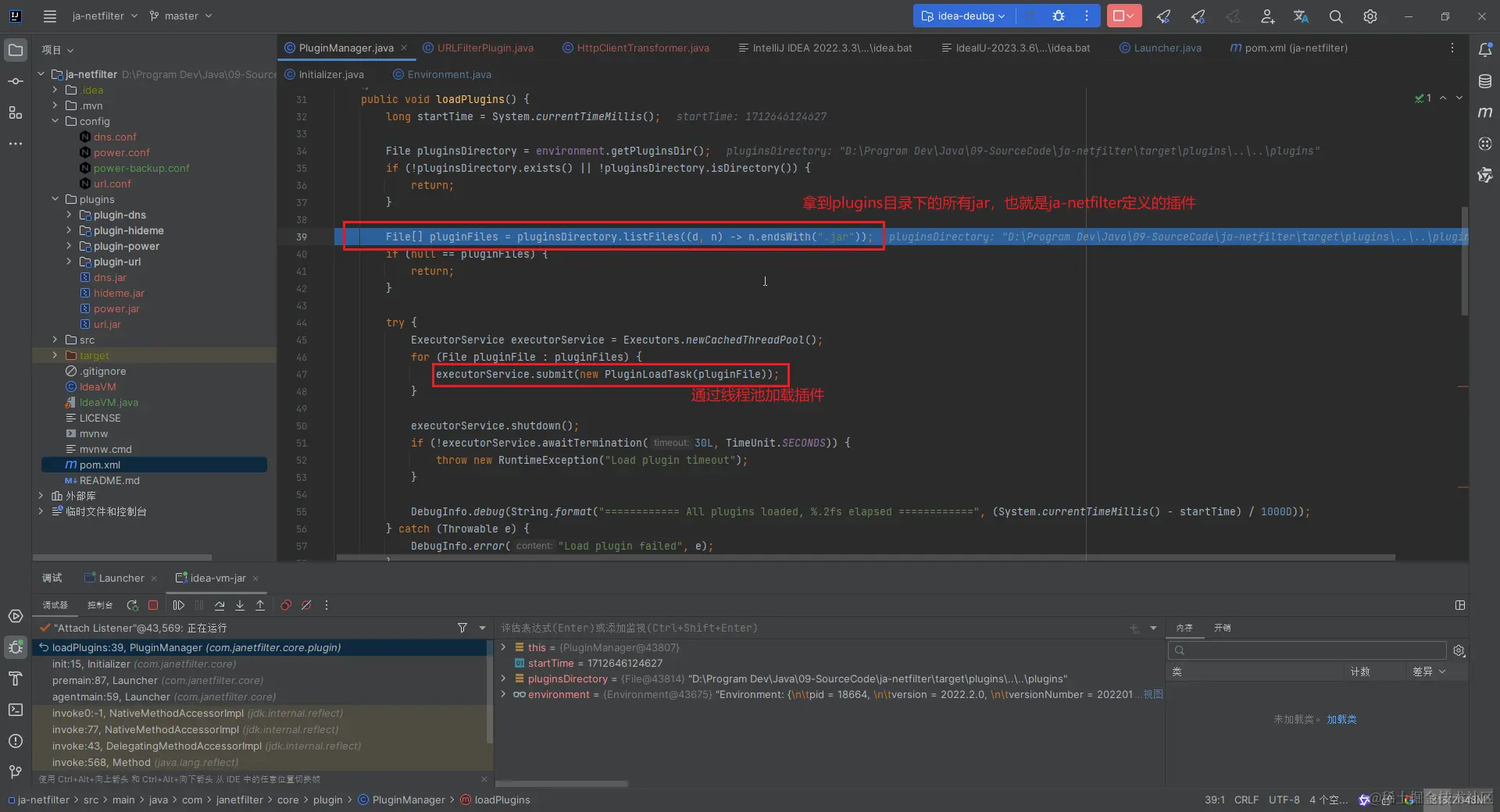Open the Terminal tool window icon
This screenshot has height=812, width=1500.
16,710
